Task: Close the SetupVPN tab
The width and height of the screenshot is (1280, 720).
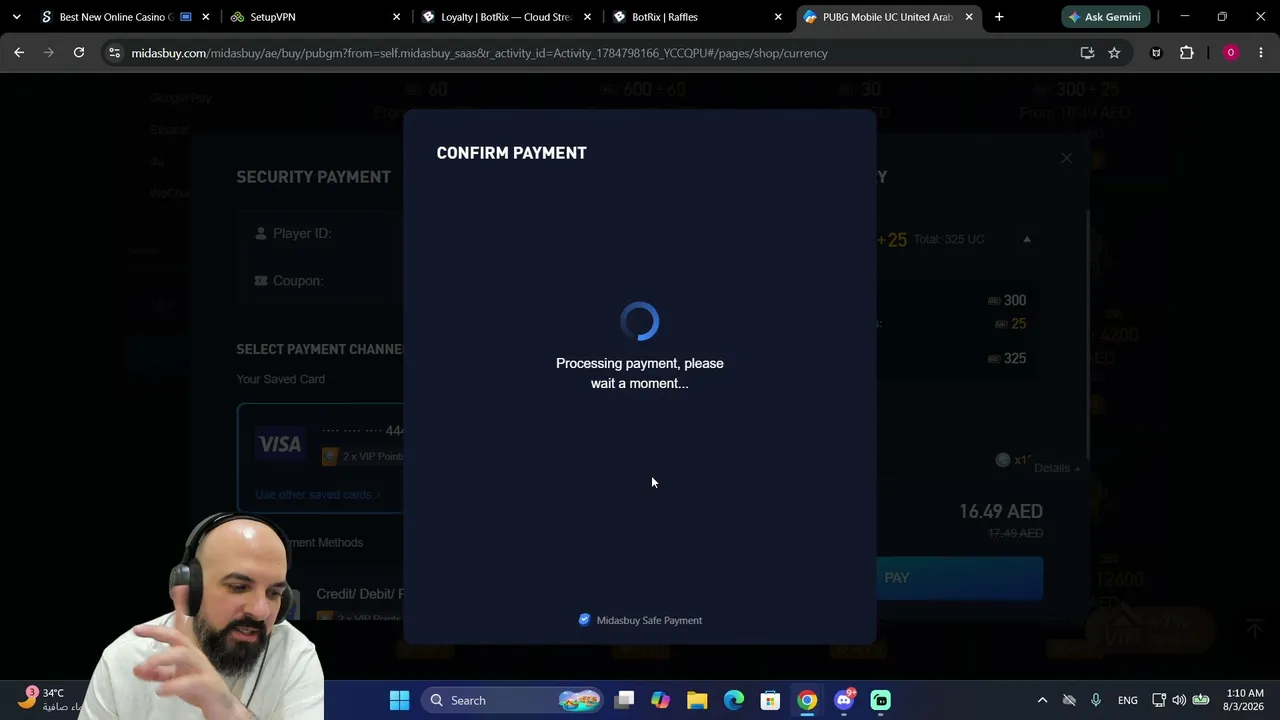Action: (x=396, y=17)
